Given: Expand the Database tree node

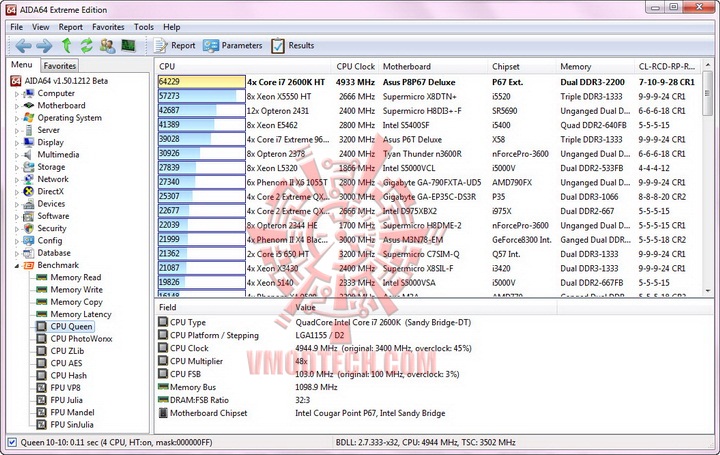Looking at the screenshot, I should point(17,253).
